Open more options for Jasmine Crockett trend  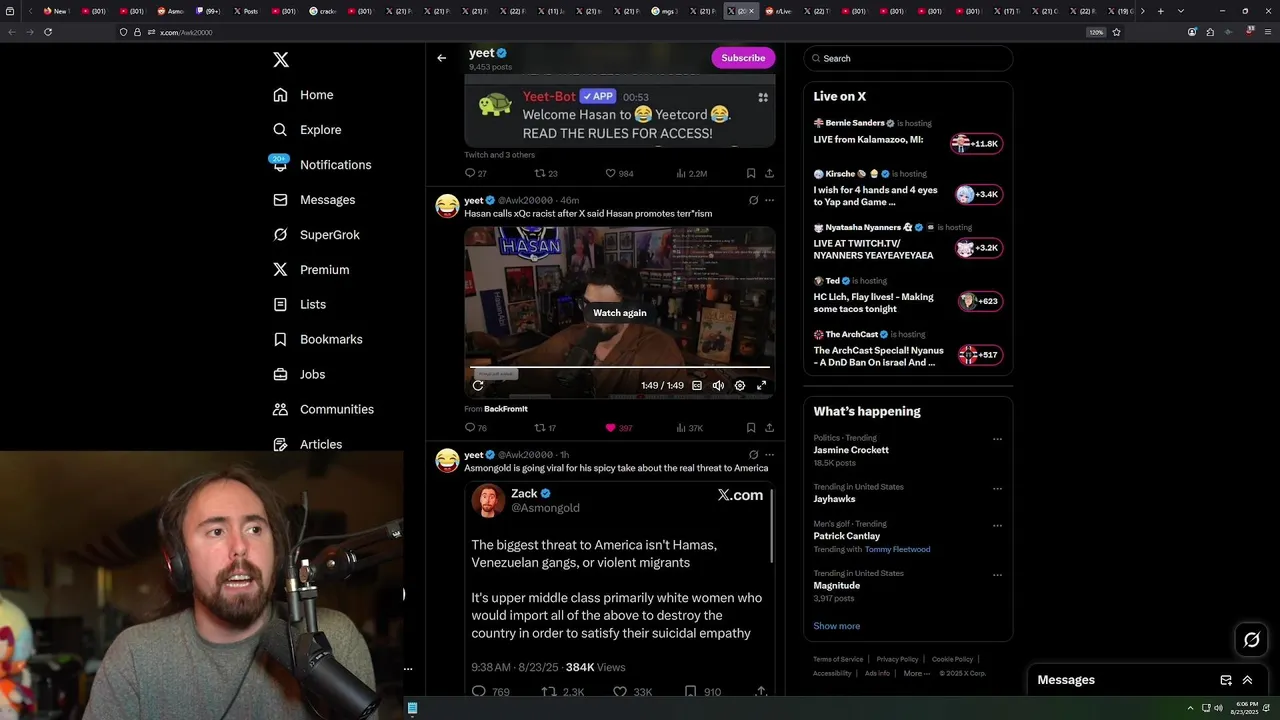(x=997, y=439)
